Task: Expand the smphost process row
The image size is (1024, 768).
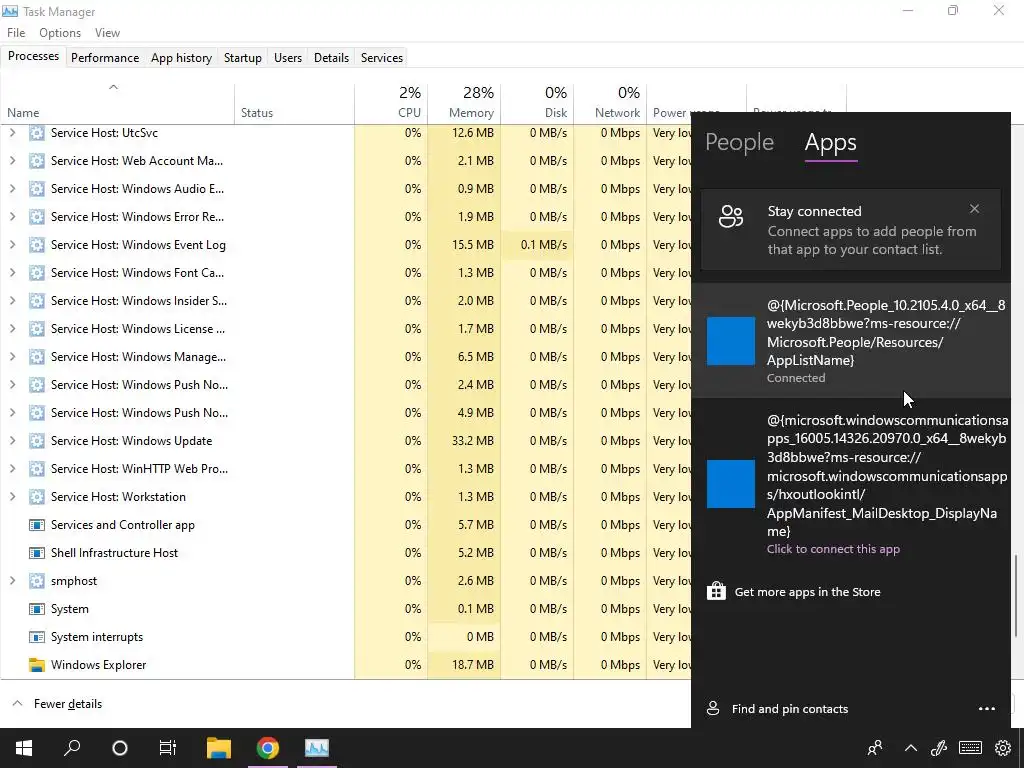Action: point(12,581)
